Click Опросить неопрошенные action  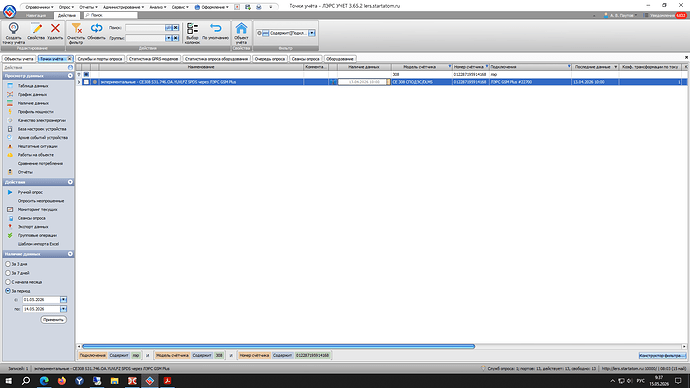click(x=41, y=201)
